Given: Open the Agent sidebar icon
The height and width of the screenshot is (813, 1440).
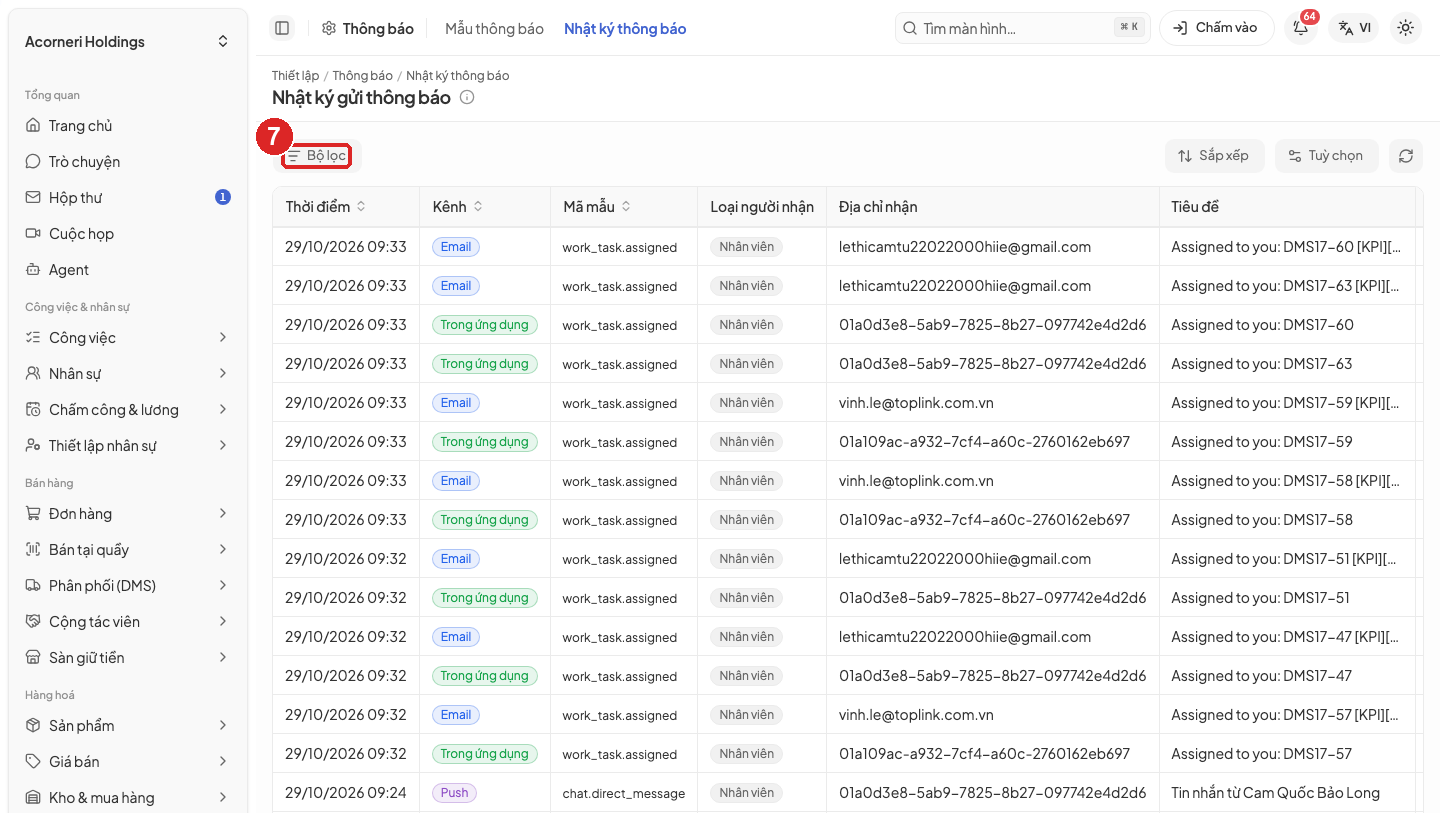Looking at the screenshot, I should coord(33,270).
